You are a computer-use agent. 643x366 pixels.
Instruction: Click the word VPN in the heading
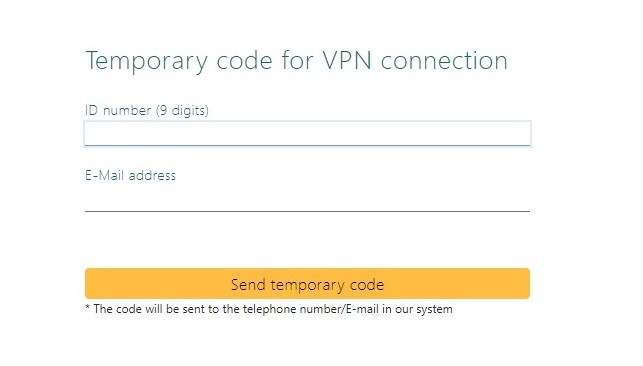(x=347, y=60)
